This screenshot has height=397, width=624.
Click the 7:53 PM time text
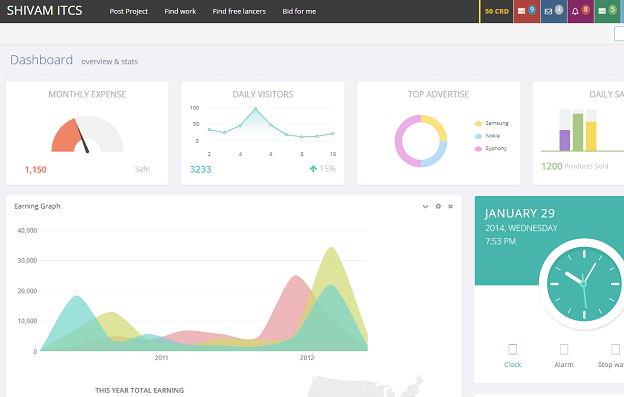point(500,241)
